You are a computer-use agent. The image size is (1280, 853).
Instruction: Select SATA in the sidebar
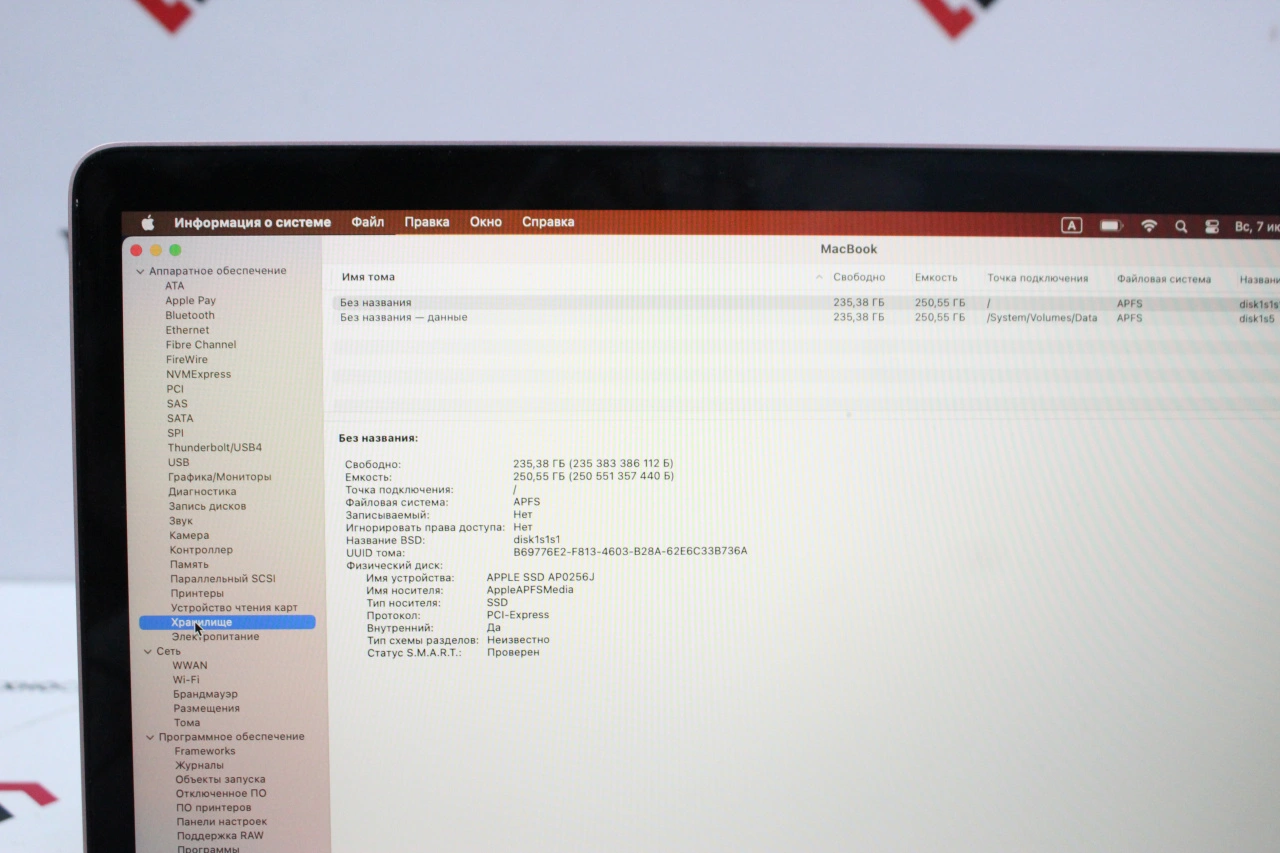pos(180,418)
